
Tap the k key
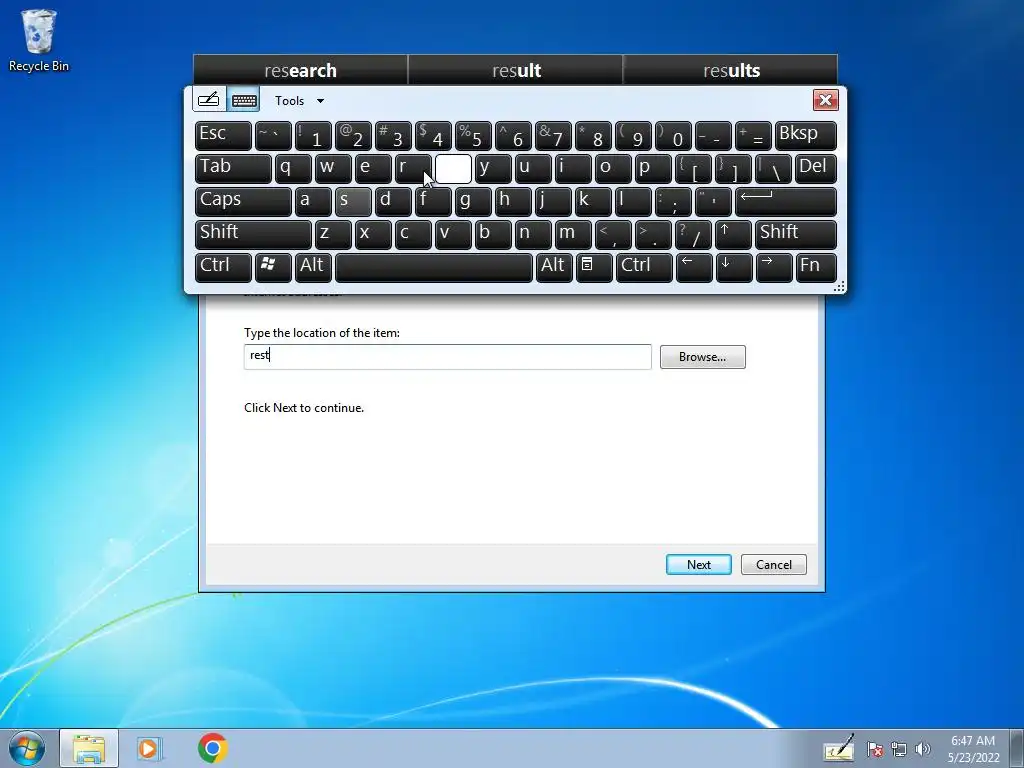coord(593,202)
